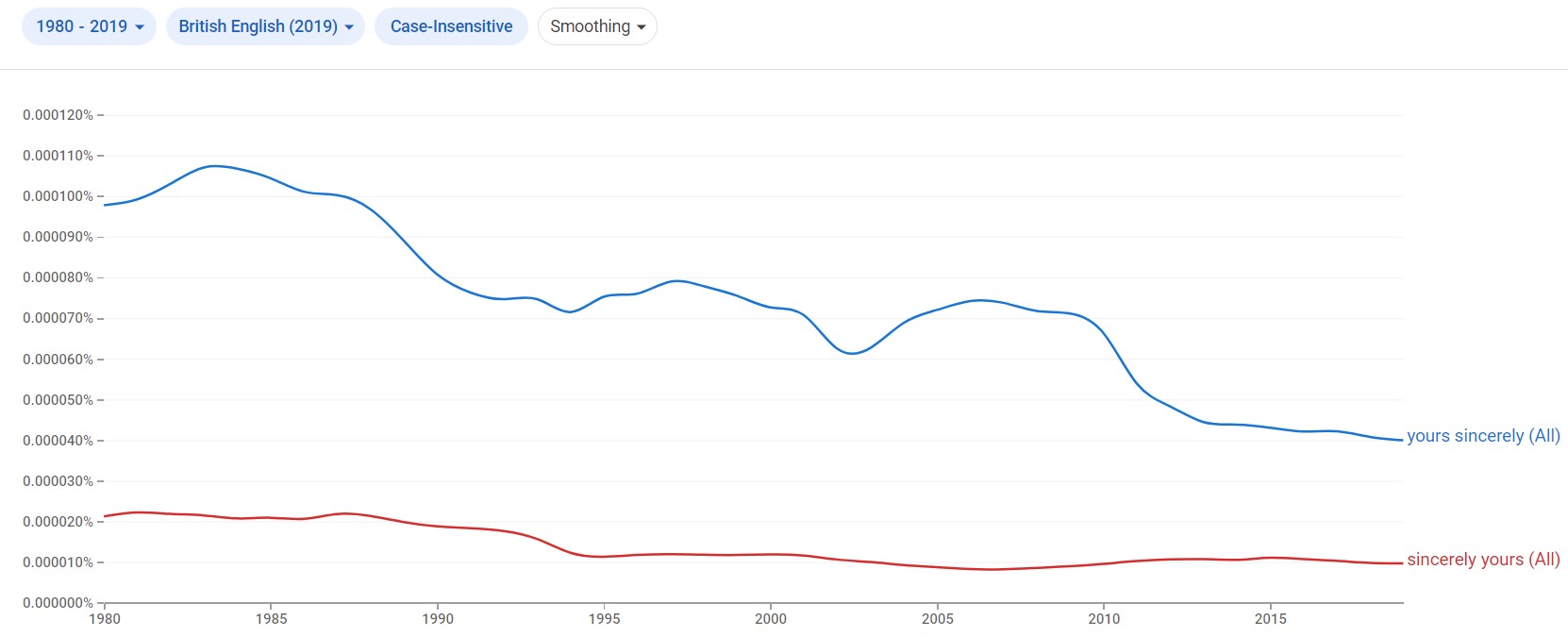Select the 1990 tick label
The height and width of the screenshot is (637, 1568).
click(x=438, y=619)
